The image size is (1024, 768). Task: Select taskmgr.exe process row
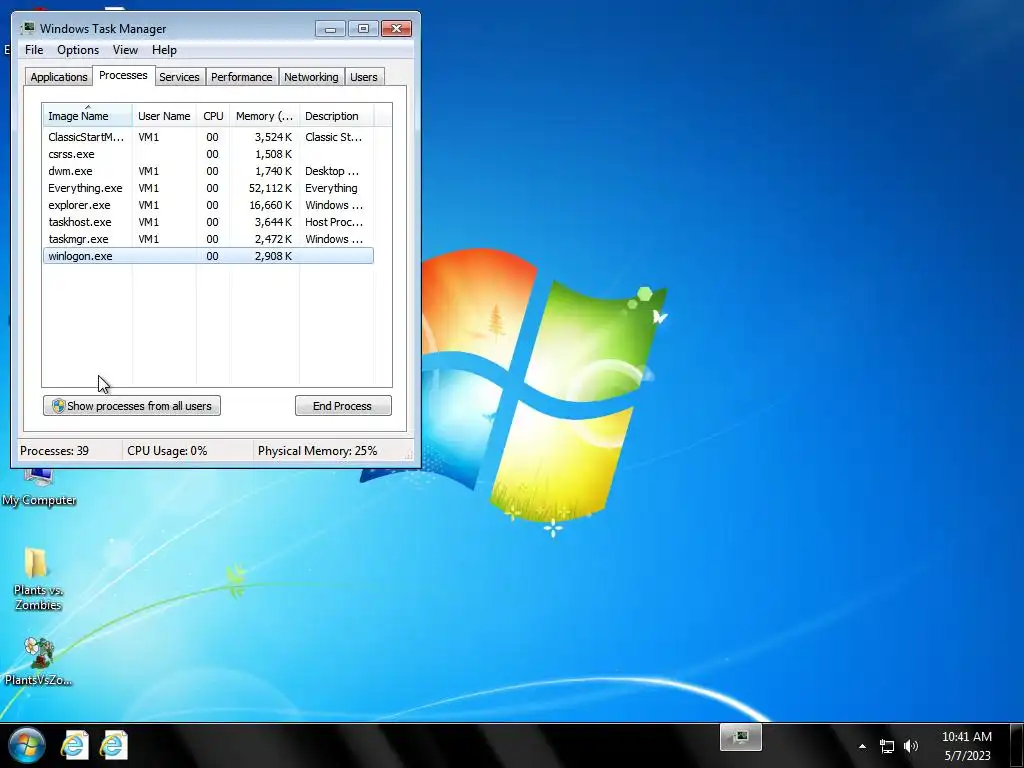[x=208, y=239]
